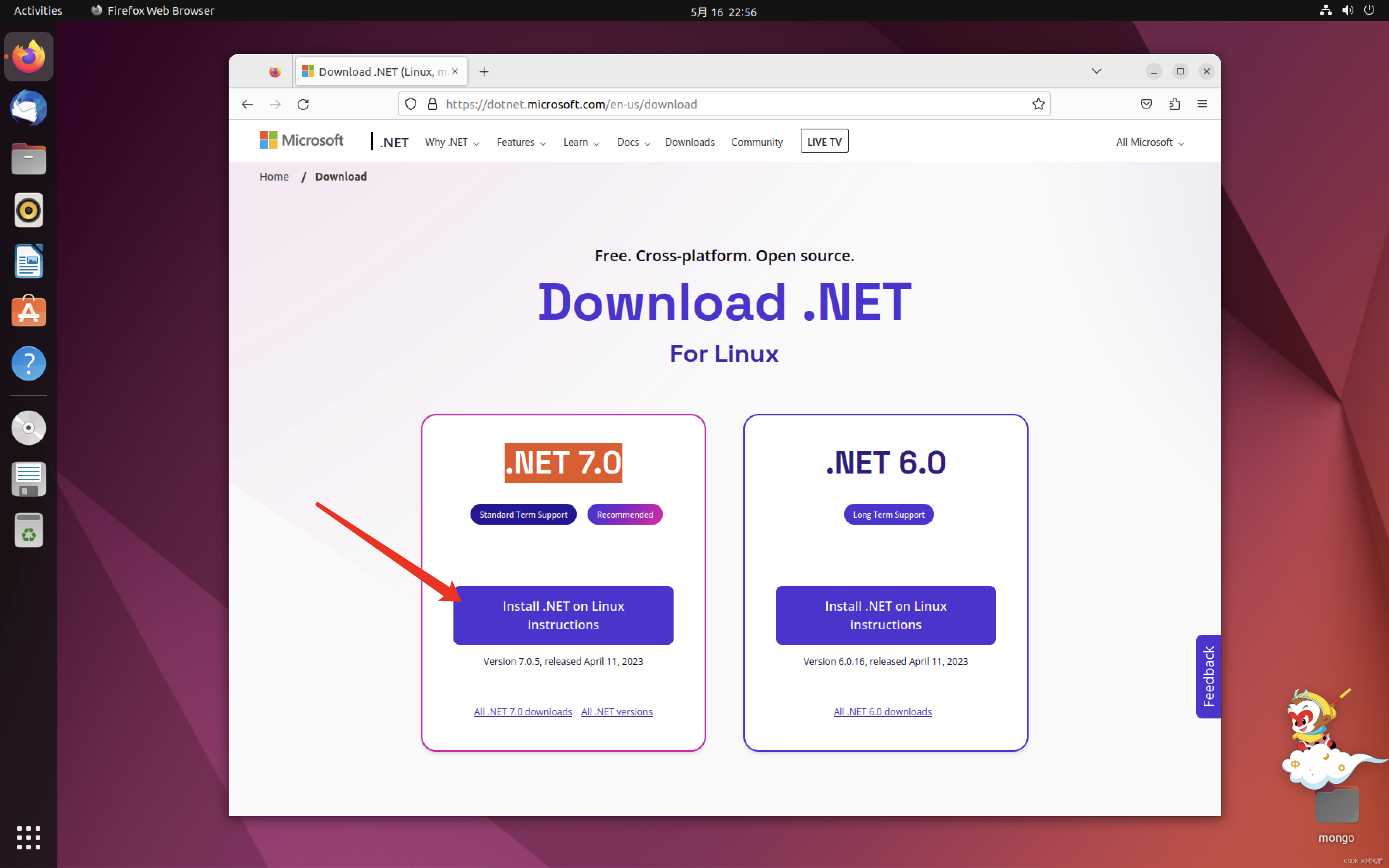Open the browser extensions panel

point(1174,104)
